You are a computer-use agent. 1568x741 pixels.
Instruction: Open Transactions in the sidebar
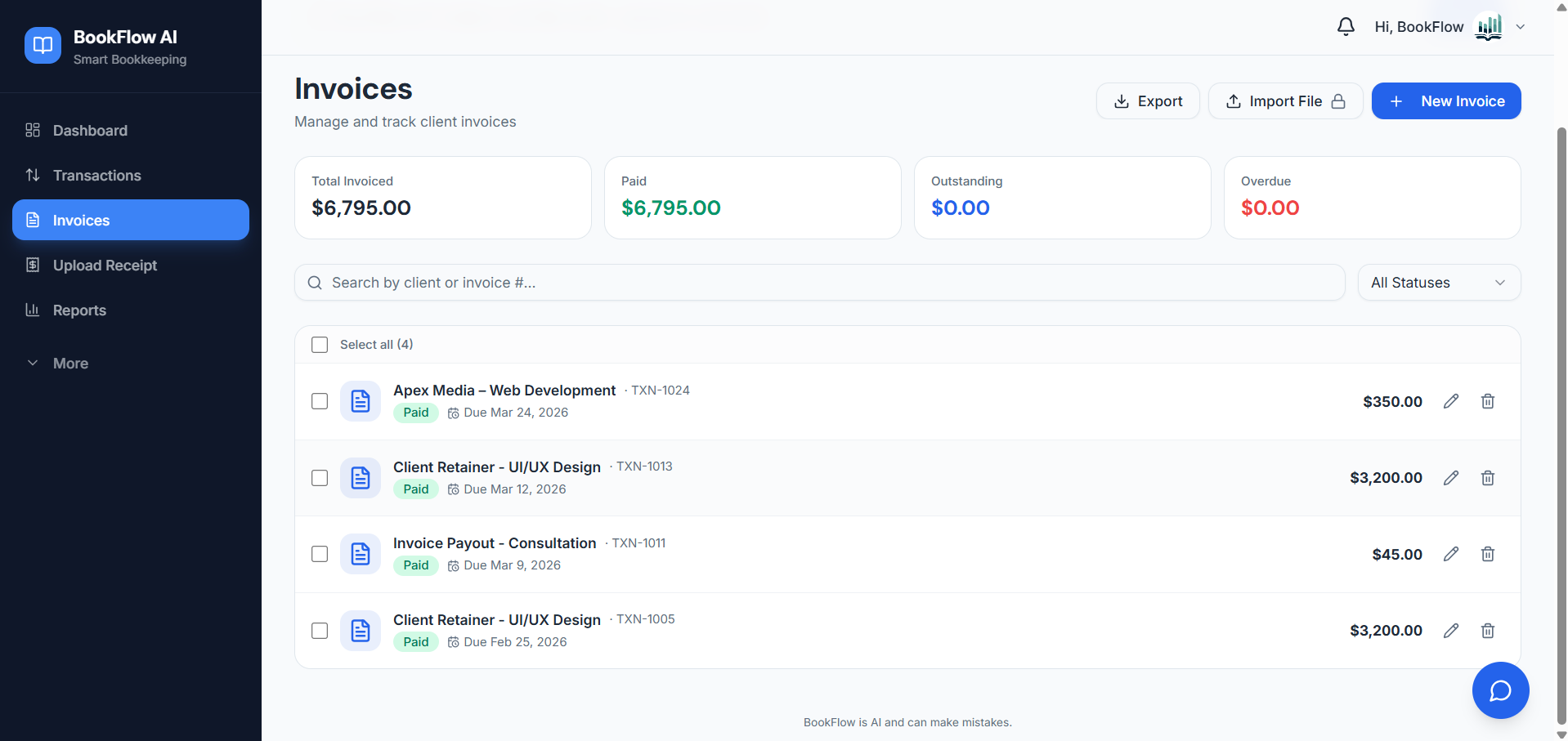coord(131,176)
